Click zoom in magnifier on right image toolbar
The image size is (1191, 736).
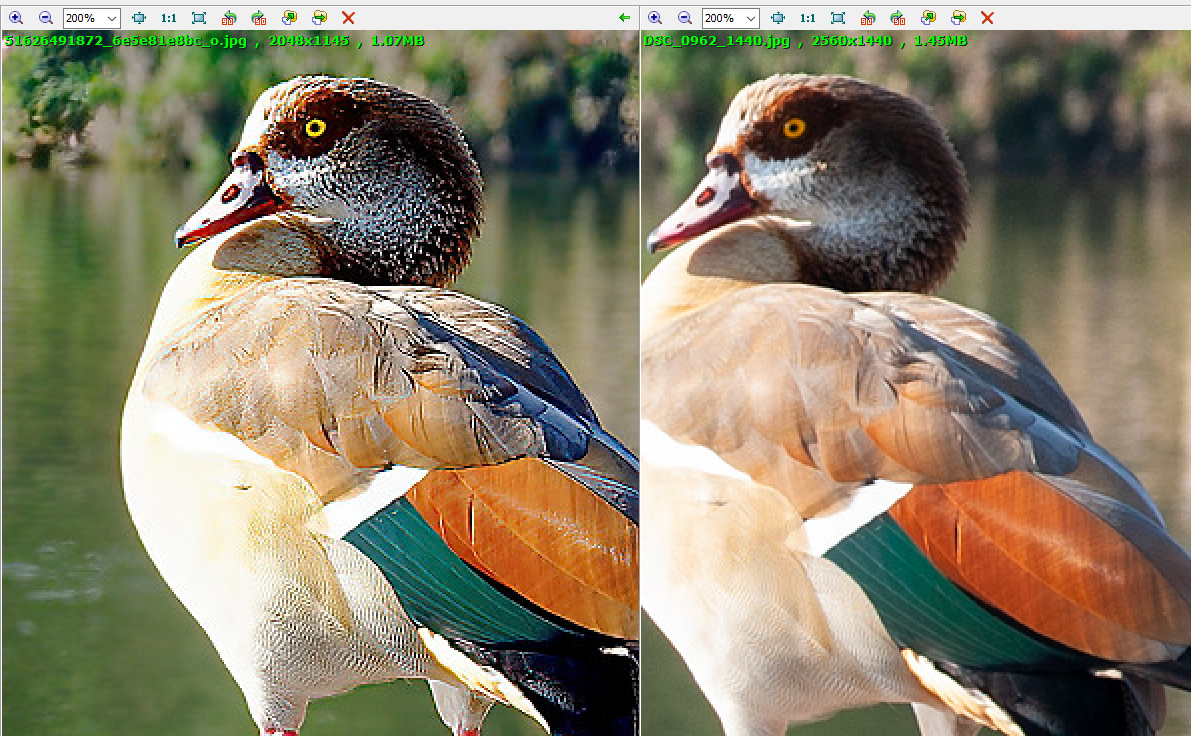pyautogui.click(x=655, y=18)
